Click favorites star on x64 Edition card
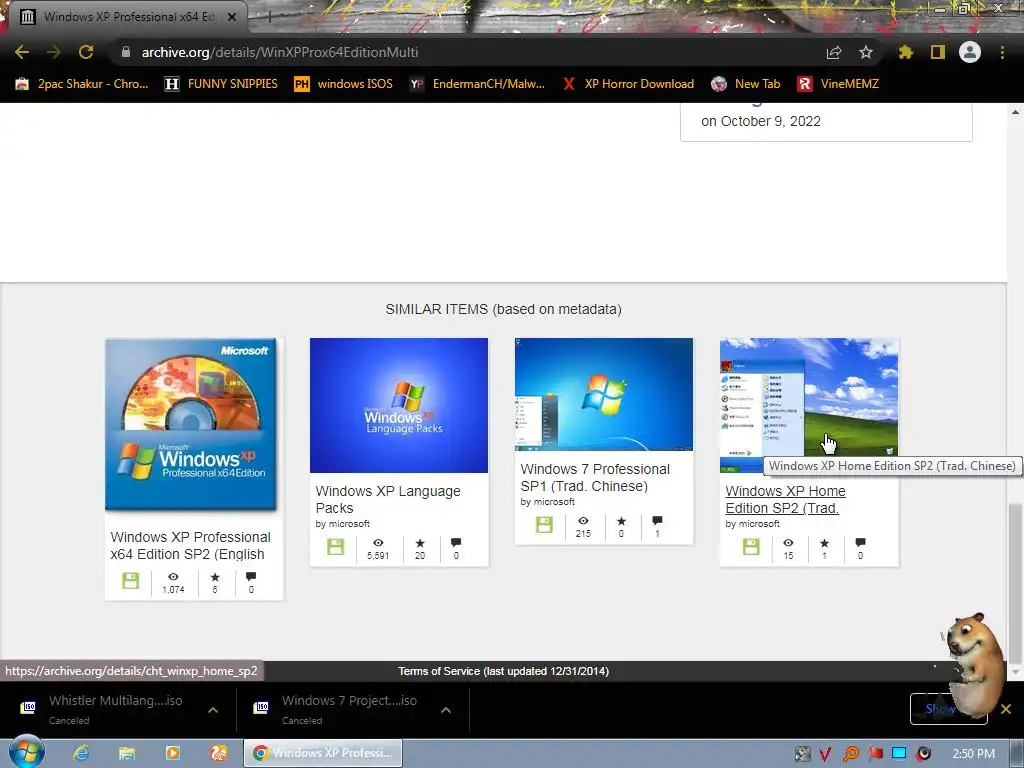This screenshot has width=1024, height=768. pyautogui.click(x=215, y=577)
